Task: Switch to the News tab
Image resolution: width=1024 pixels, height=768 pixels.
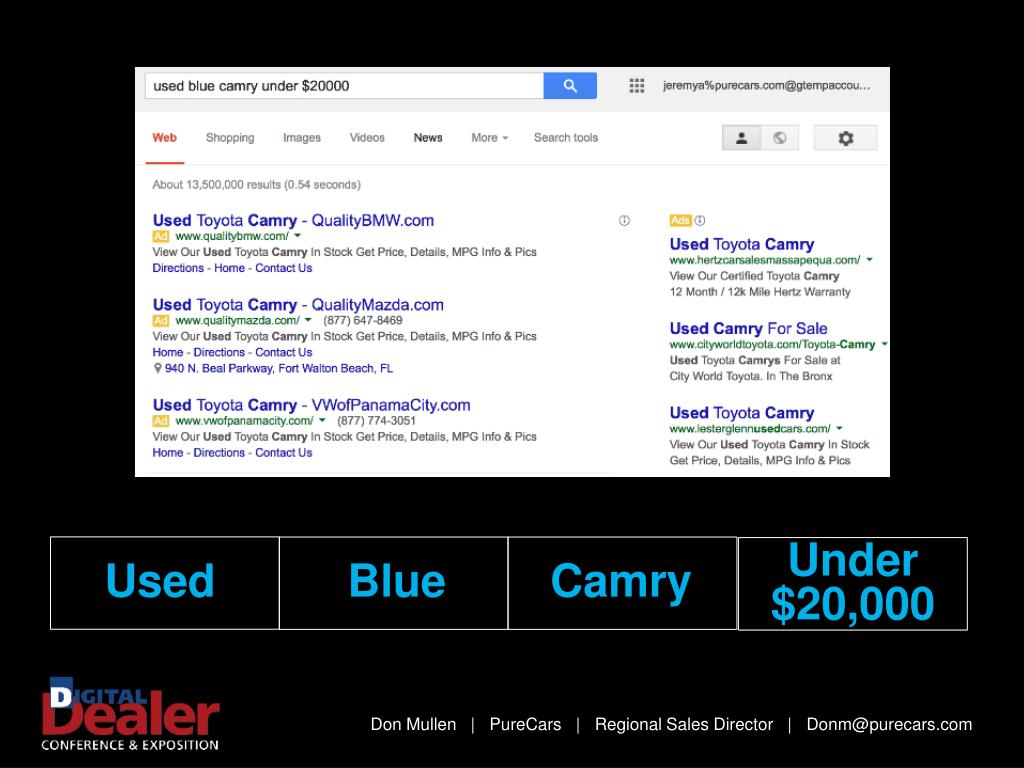Action: (x=428, y=138)
